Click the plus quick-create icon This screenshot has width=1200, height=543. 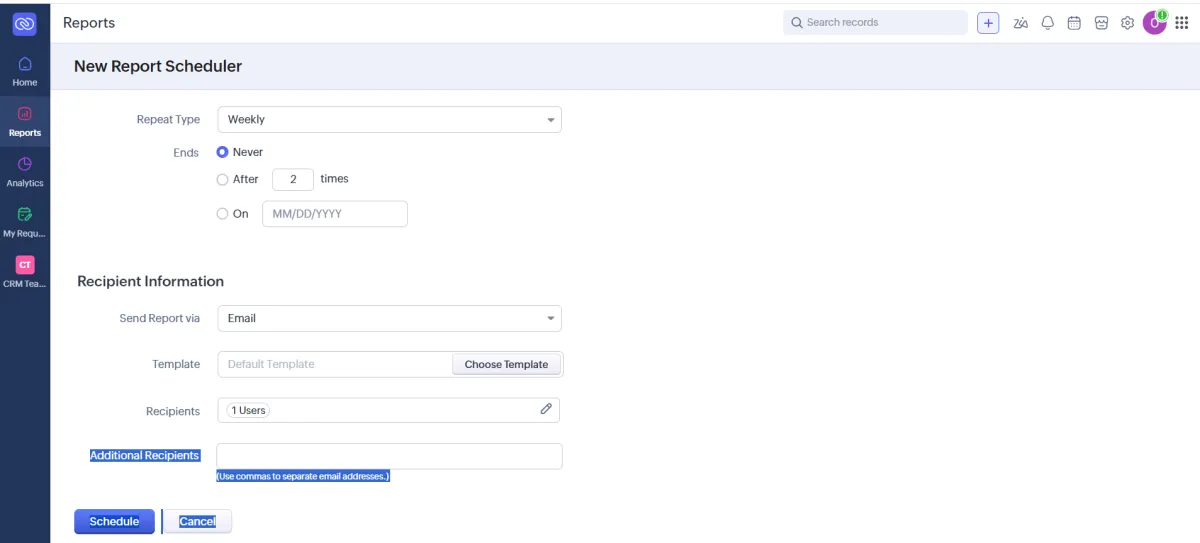pos(988,23)
